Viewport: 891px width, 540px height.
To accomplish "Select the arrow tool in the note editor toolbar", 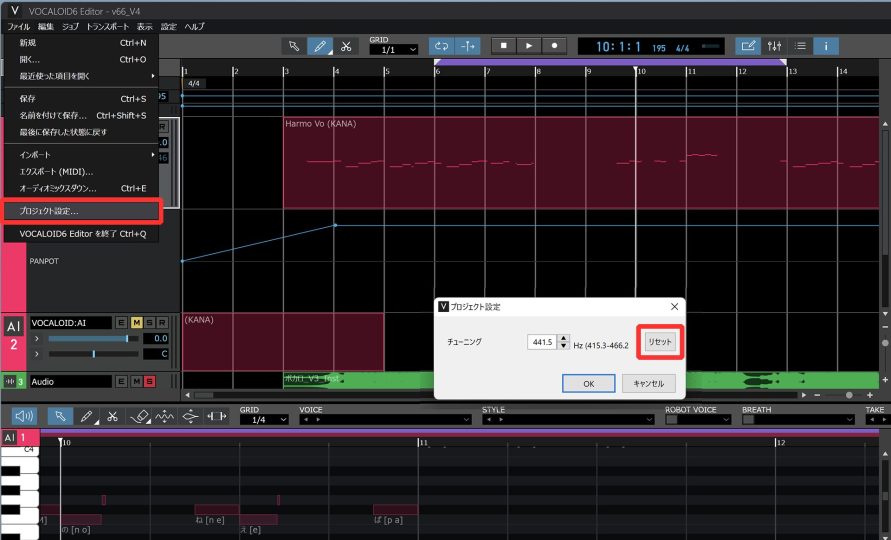I will click(60, 416).
